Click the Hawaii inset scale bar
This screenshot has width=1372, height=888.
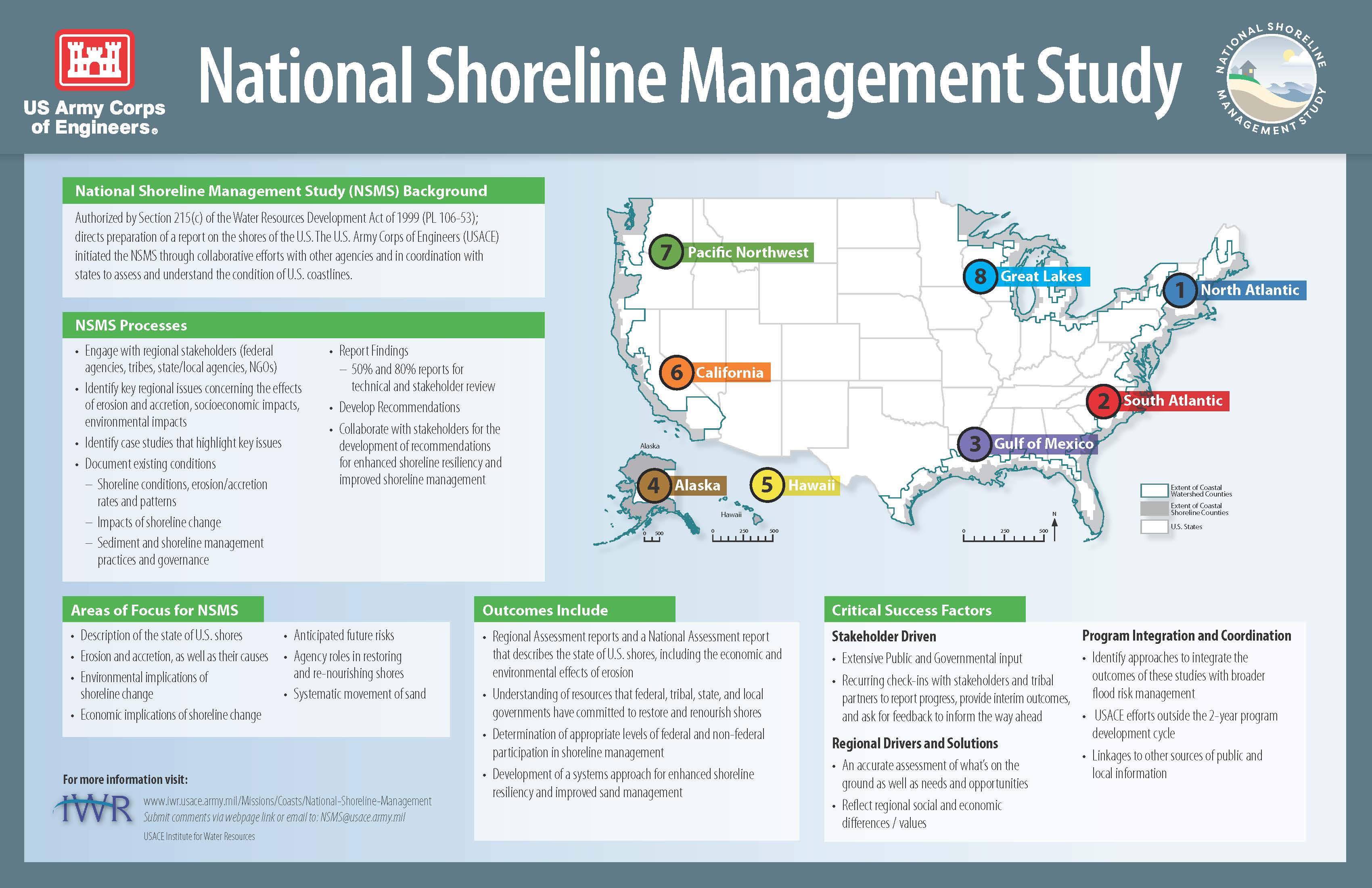pos(742,536)
